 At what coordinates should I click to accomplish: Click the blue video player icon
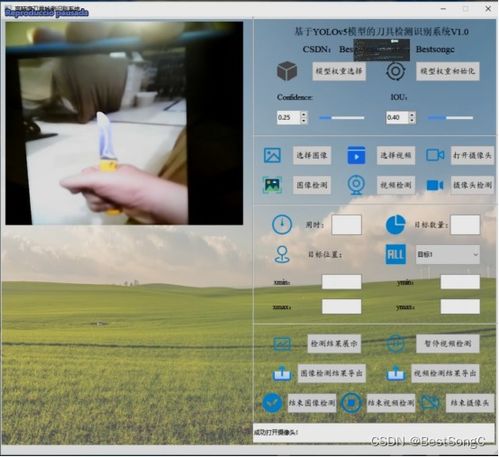point(356,155)
